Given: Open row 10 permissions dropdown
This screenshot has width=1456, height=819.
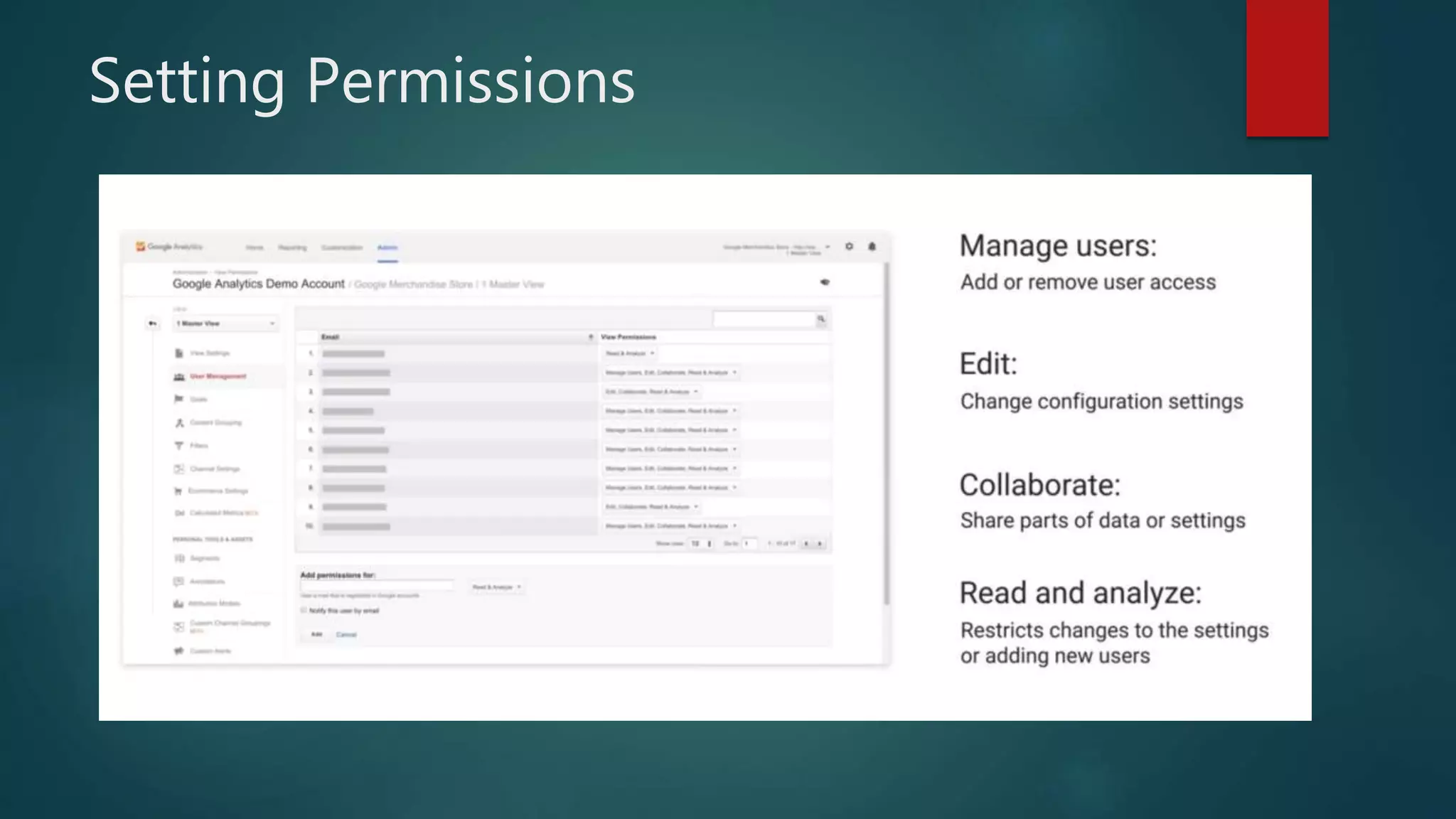Looking at the screenshot, I should 671,526.
